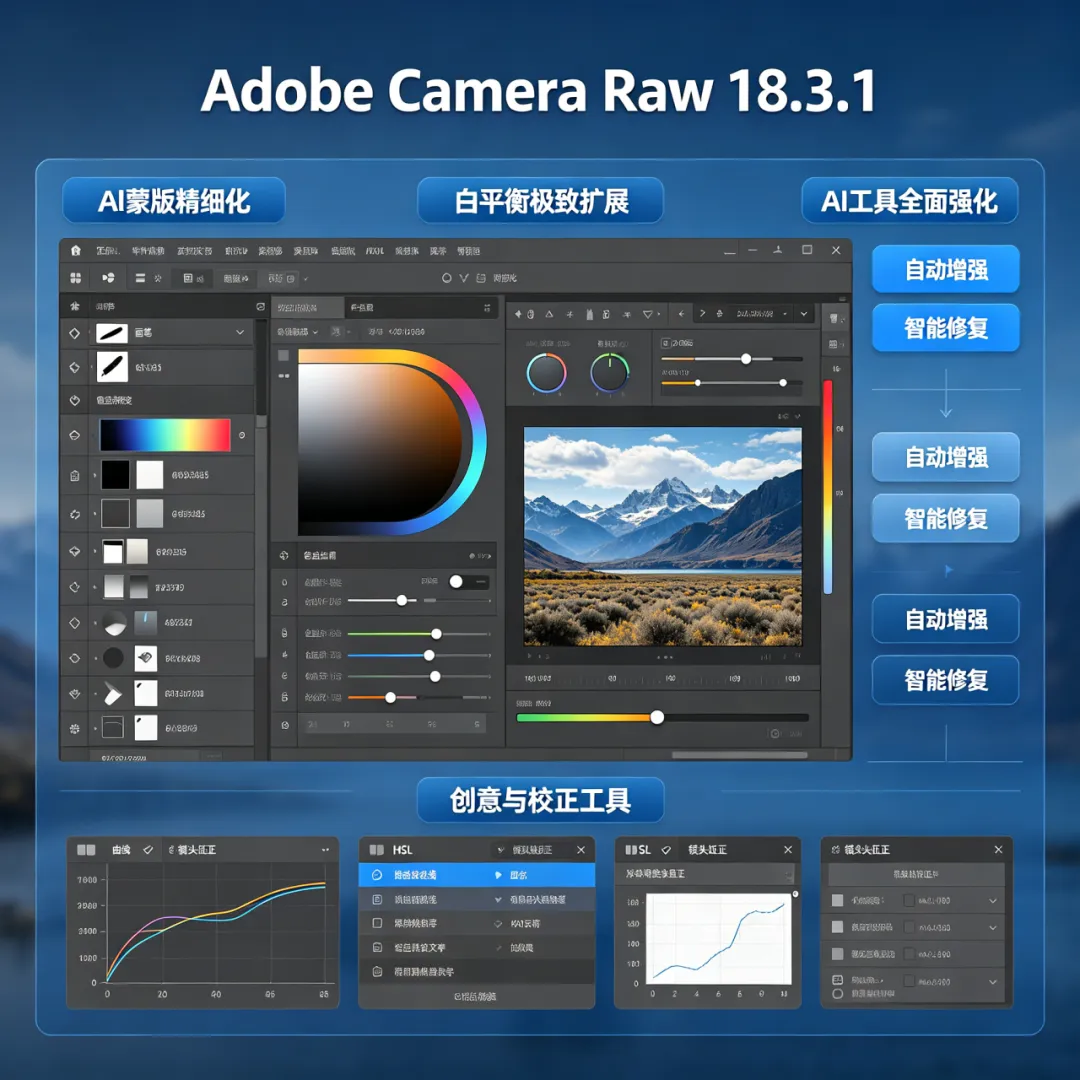This screenshot has width=1080, height=1080.
Task: Tick the first gray checkbox in the lens correction panel
Action: coord(838,900)
